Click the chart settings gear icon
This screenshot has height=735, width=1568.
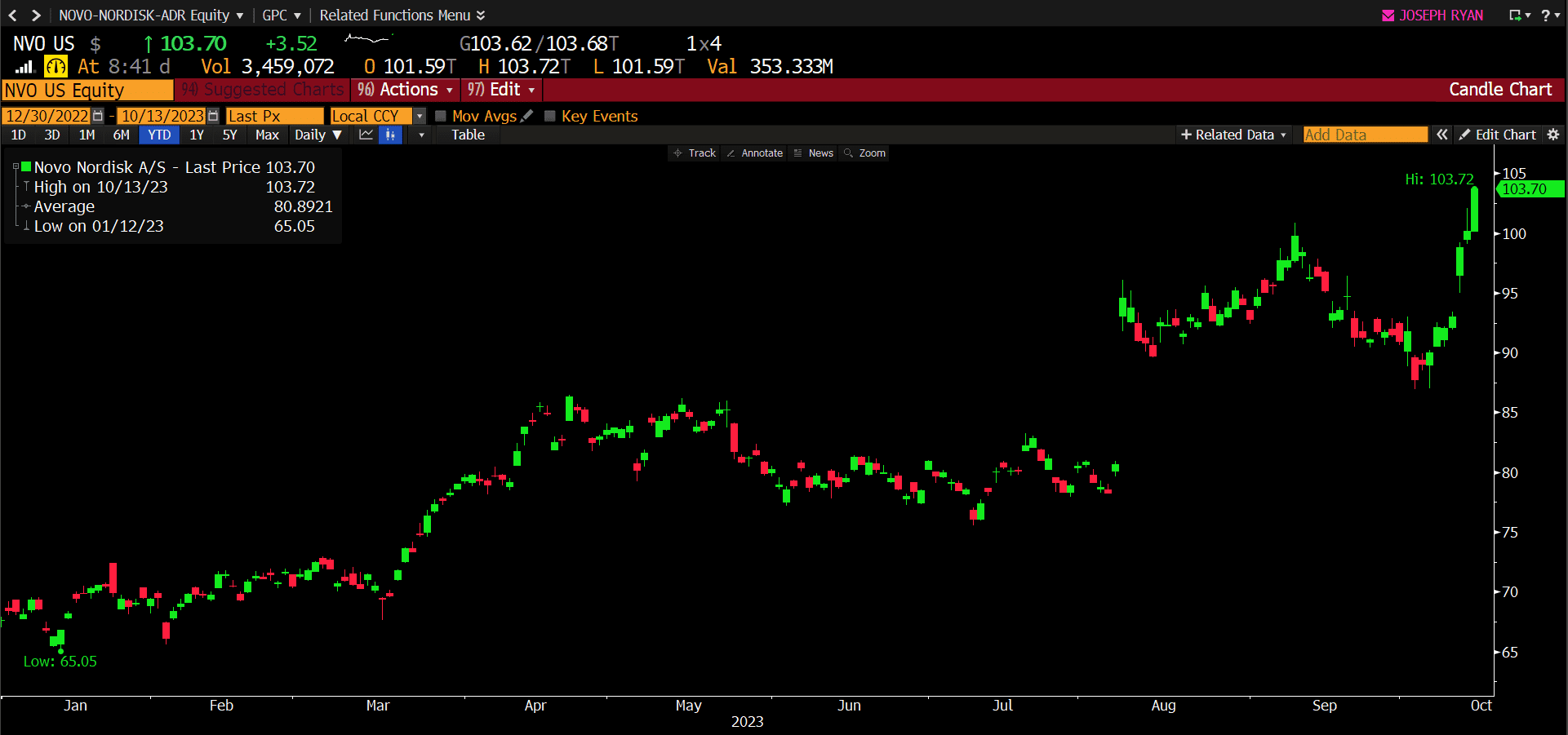pyautogui.click(x=1553, y=135)
